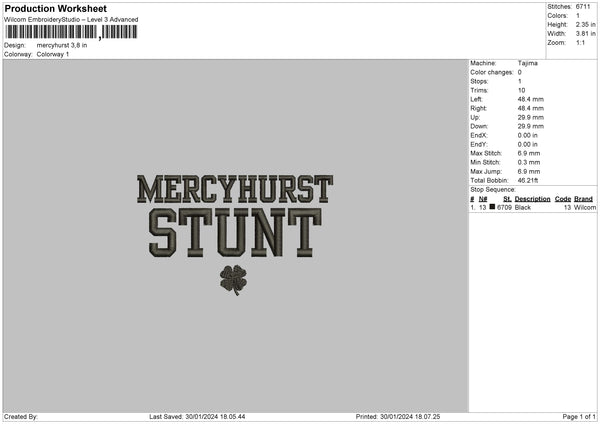Screen dimensions: 600x424
Task: Click the Stop Sequence heading
Action: [x=493, y=190]
